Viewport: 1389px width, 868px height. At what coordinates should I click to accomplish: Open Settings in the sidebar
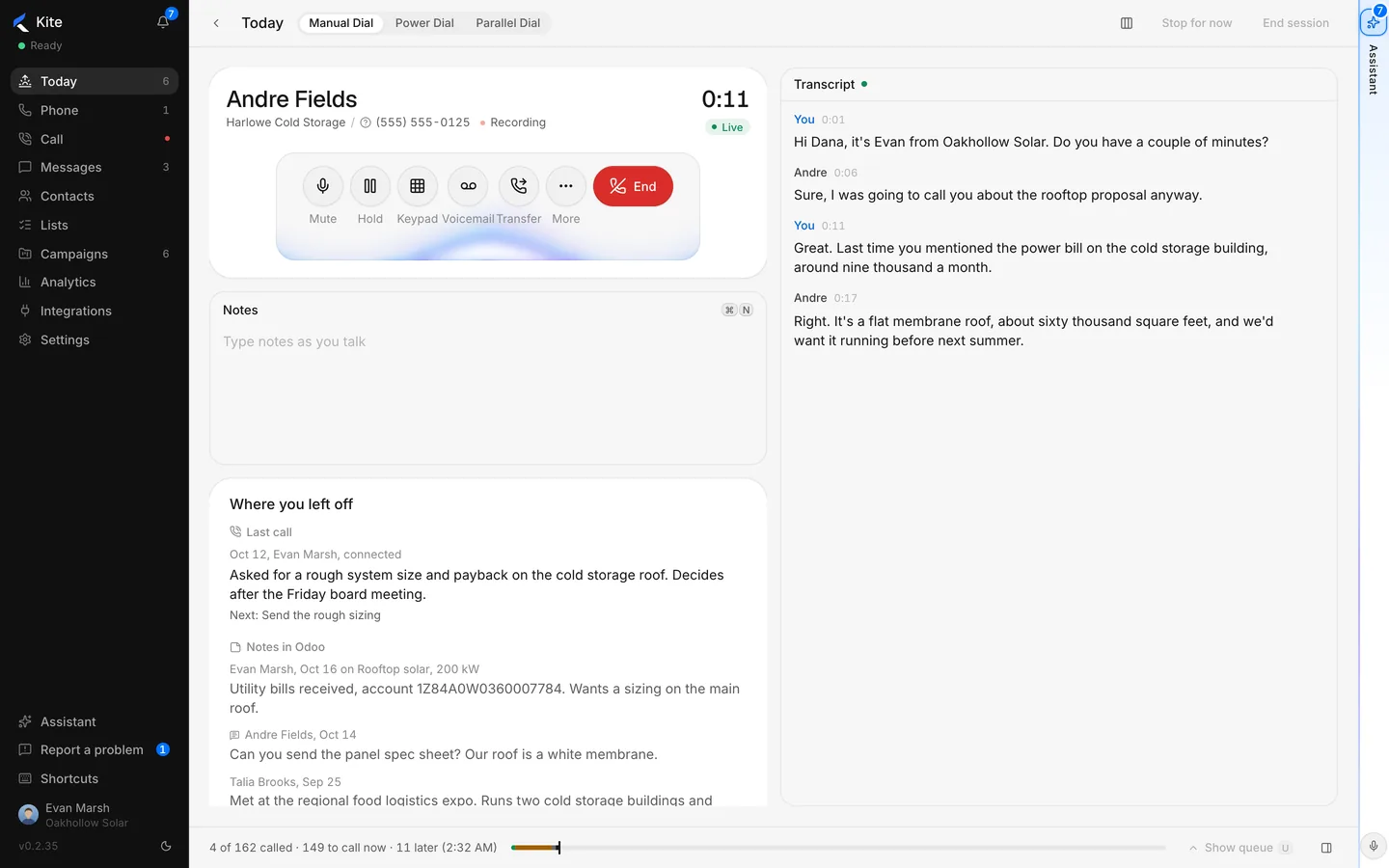click(95, 339)
